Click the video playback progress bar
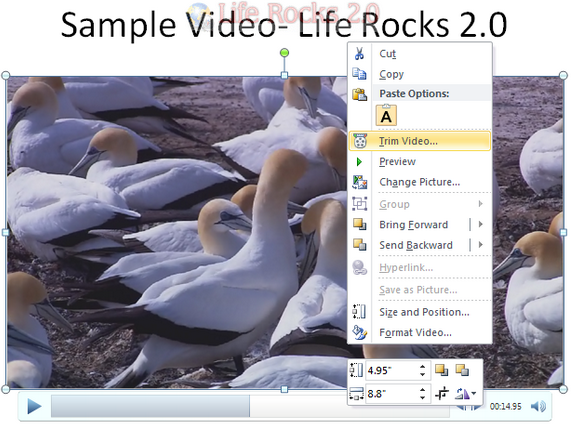The width and height of the screenshot is (571, 430). (250, 406)
